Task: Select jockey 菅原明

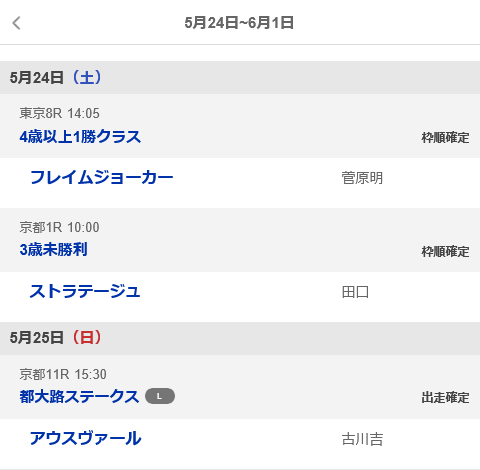Action: (362, 178)
